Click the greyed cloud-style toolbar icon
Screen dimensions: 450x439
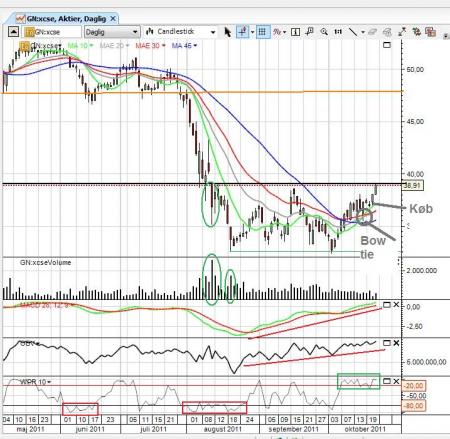coord(387,32)
